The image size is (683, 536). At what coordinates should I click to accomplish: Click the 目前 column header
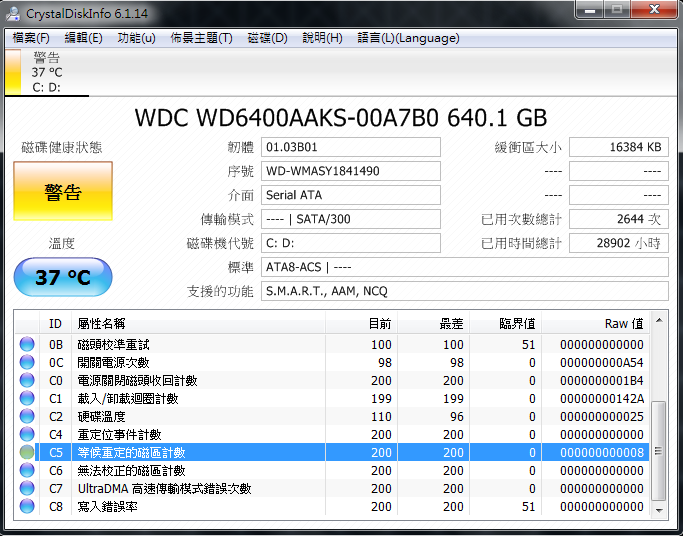pyautogui.click(x=361, y=324)
